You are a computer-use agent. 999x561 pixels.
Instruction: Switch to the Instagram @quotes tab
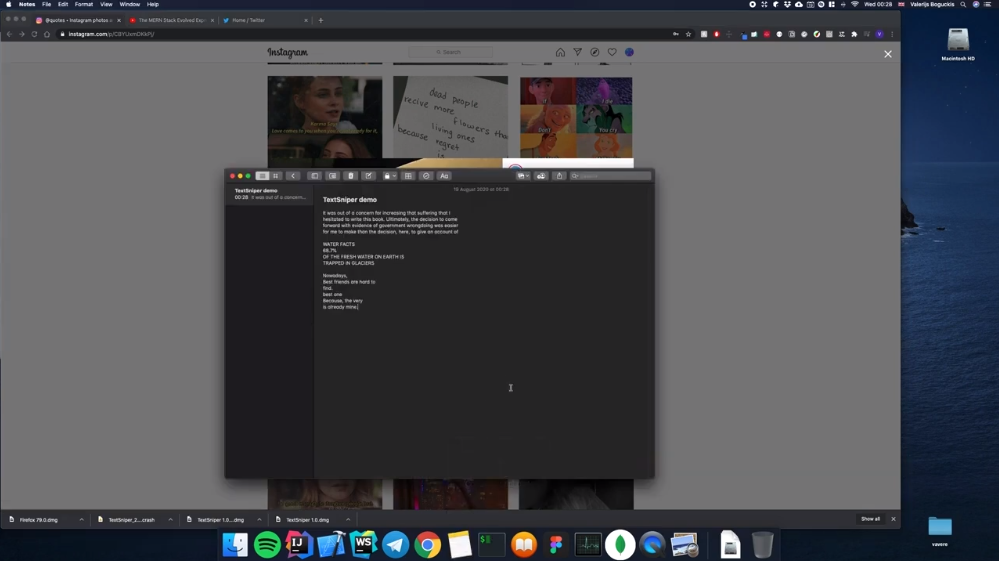[76, 20]
